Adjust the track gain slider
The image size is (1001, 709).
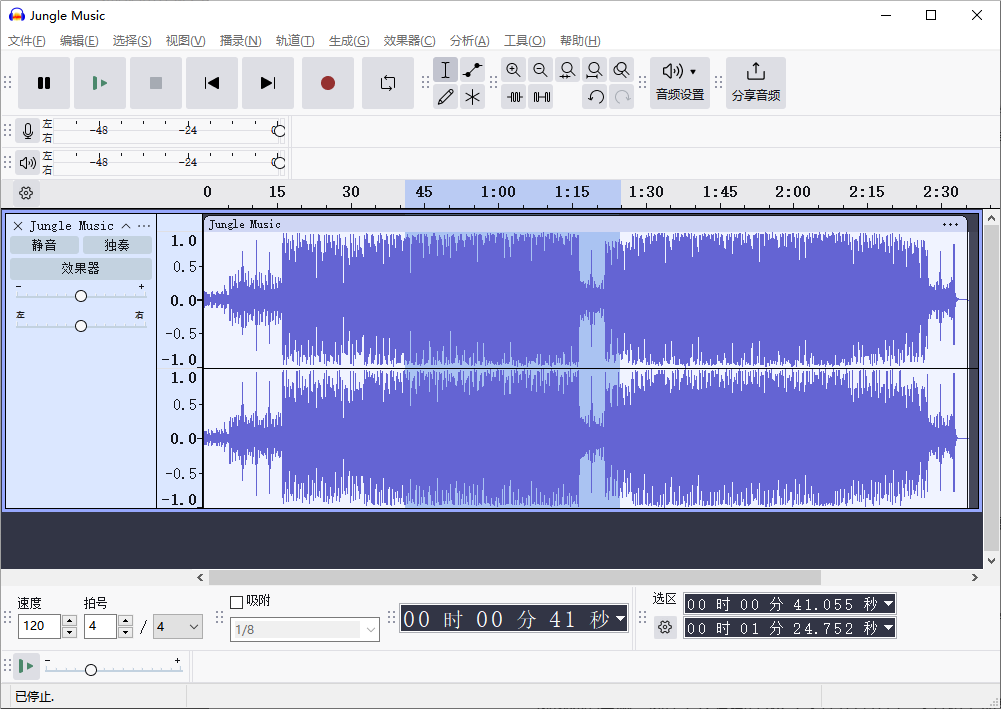coord(80,295)
